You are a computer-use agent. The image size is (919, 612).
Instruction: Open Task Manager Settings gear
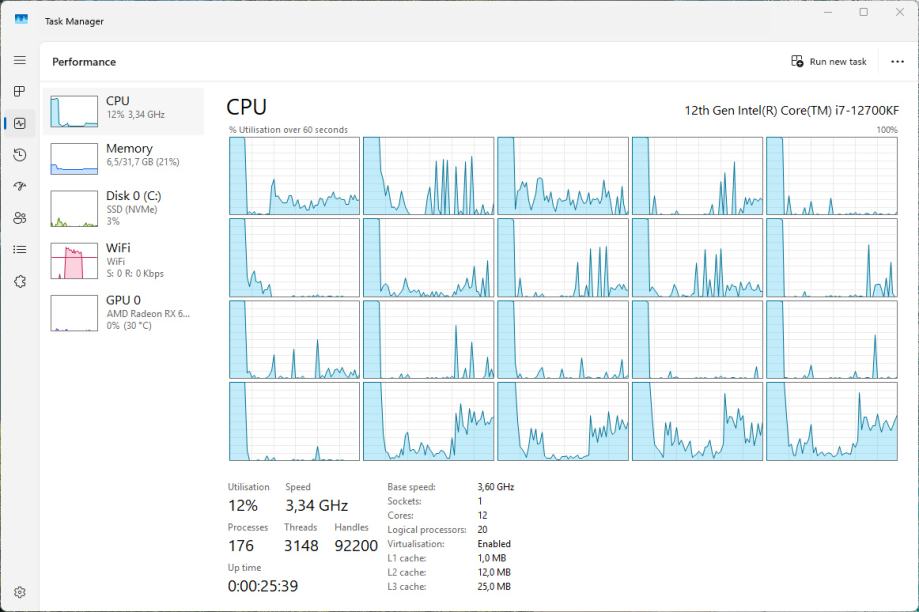(19, 592)
